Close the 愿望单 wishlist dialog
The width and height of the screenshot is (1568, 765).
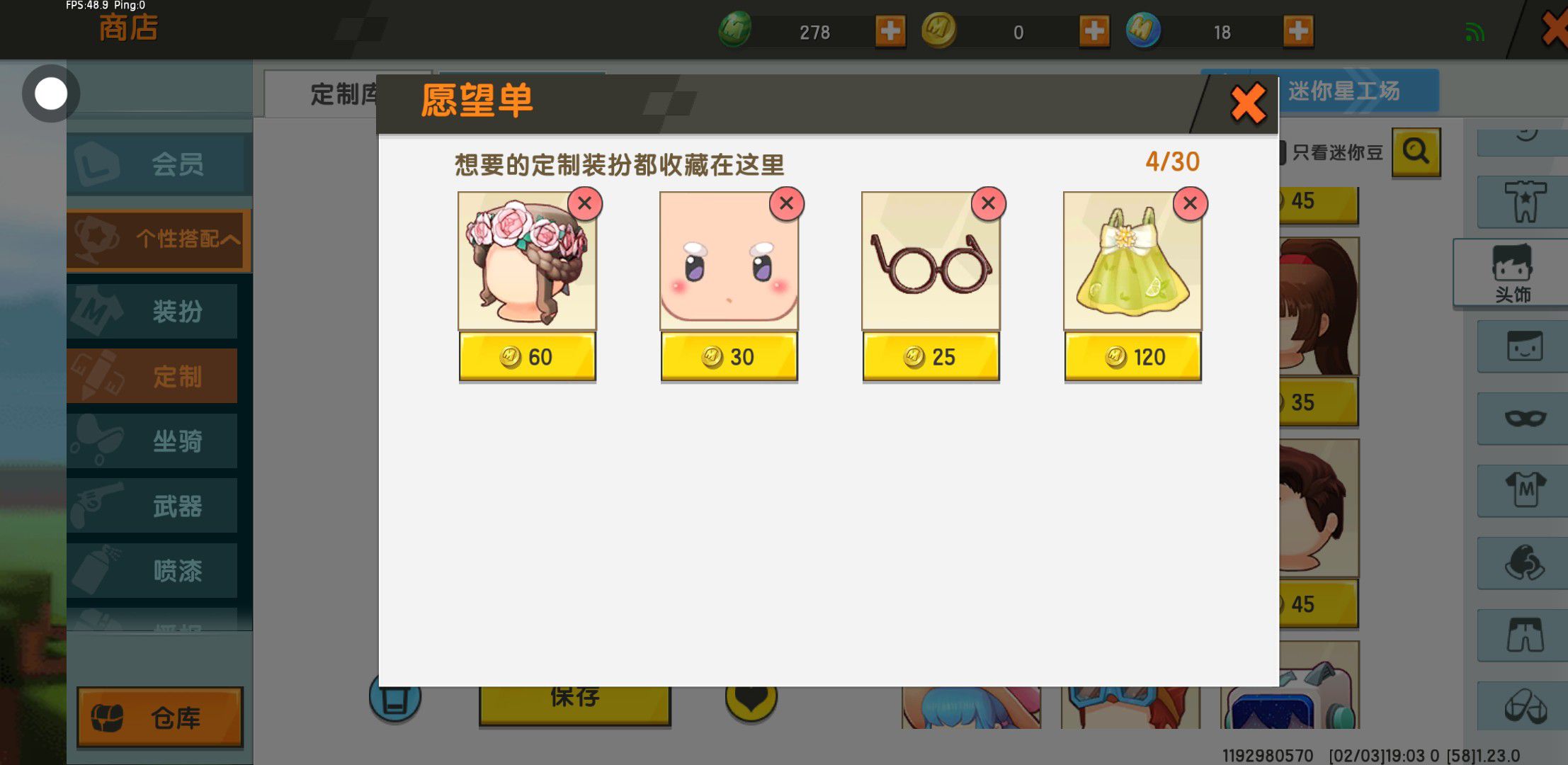[1248, 103]
